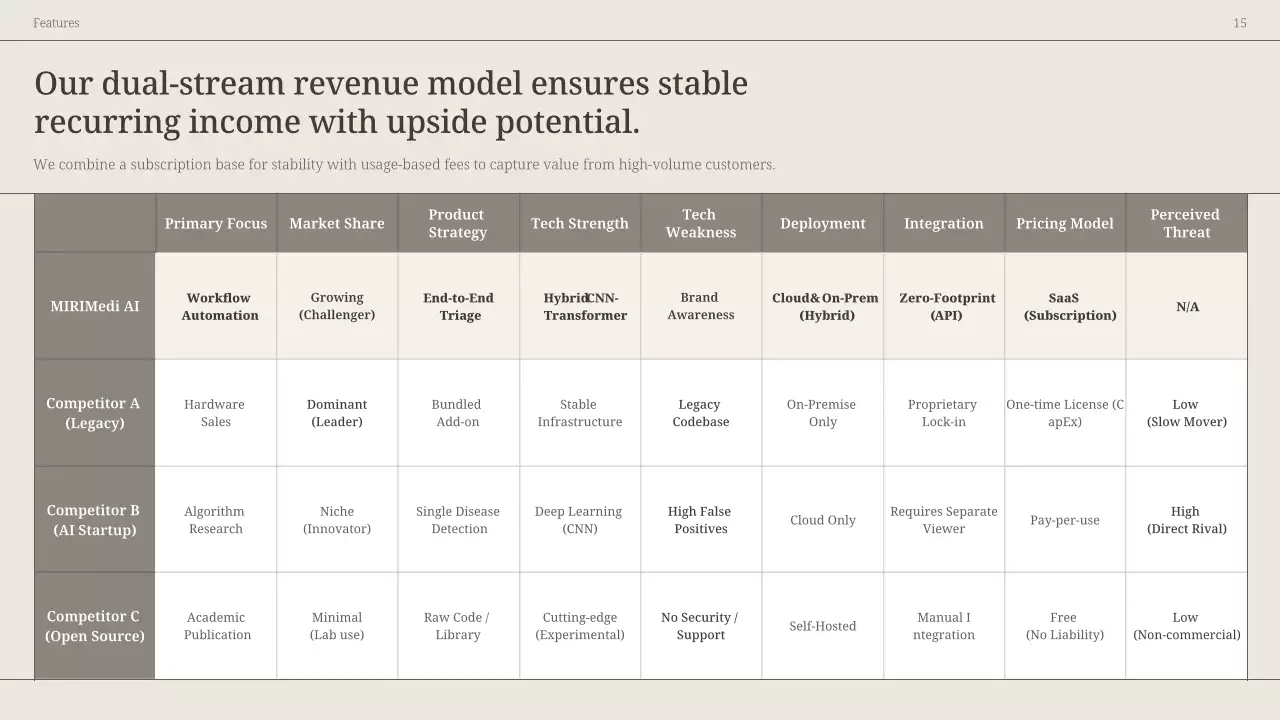Click the "Market Share" column header
The height and width of the screenshot is (720, 1280).
[337, 223]
